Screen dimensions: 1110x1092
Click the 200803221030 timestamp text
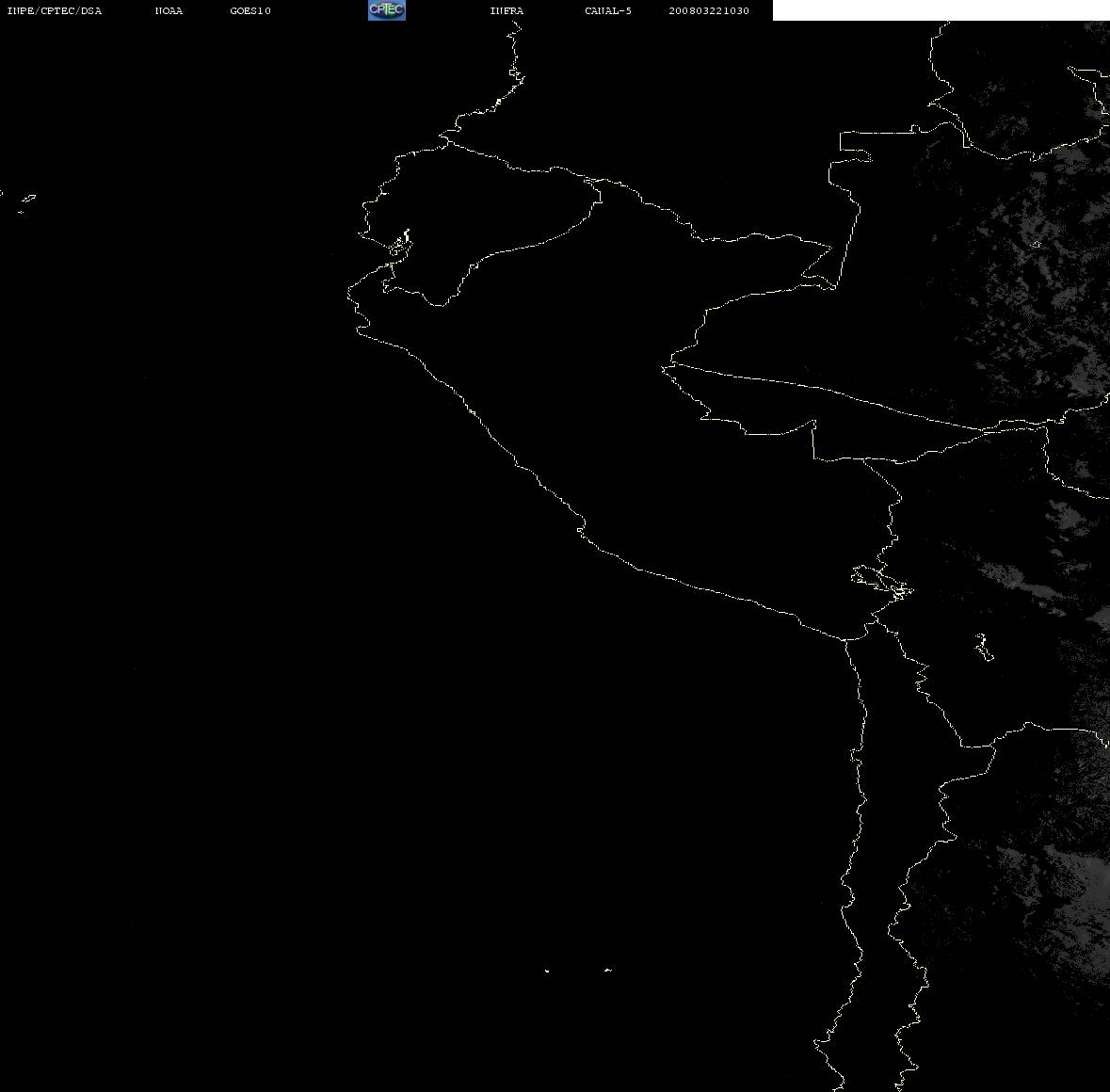pyautogui.click(x=709, y=10)
